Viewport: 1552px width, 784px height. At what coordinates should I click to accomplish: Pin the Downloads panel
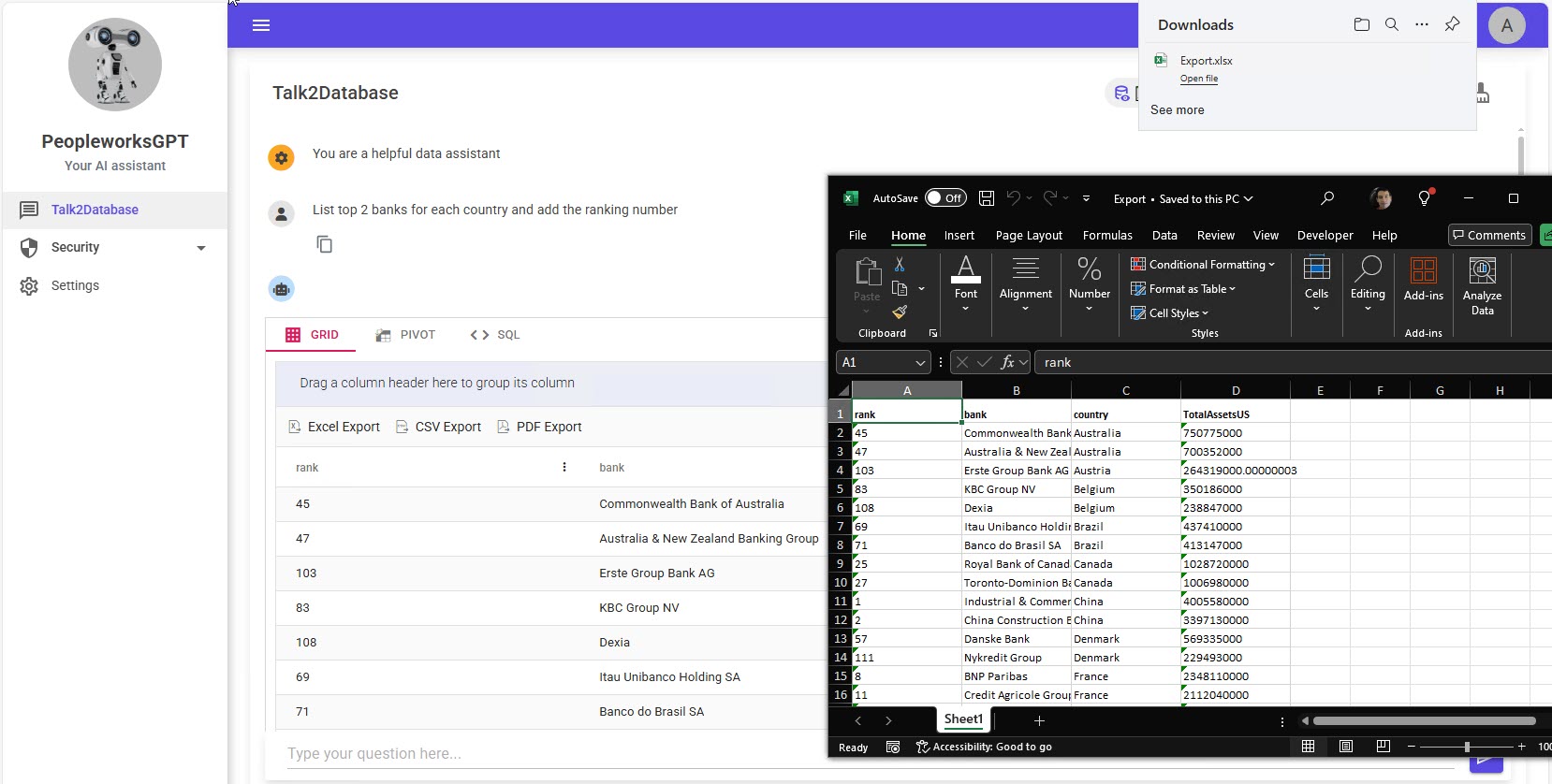click(x=1452, y=24)
